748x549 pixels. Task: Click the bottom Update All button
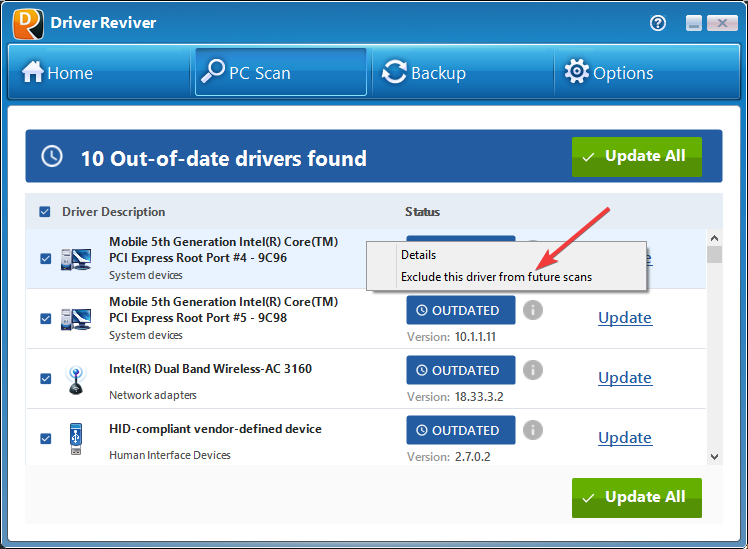[637, 497]
